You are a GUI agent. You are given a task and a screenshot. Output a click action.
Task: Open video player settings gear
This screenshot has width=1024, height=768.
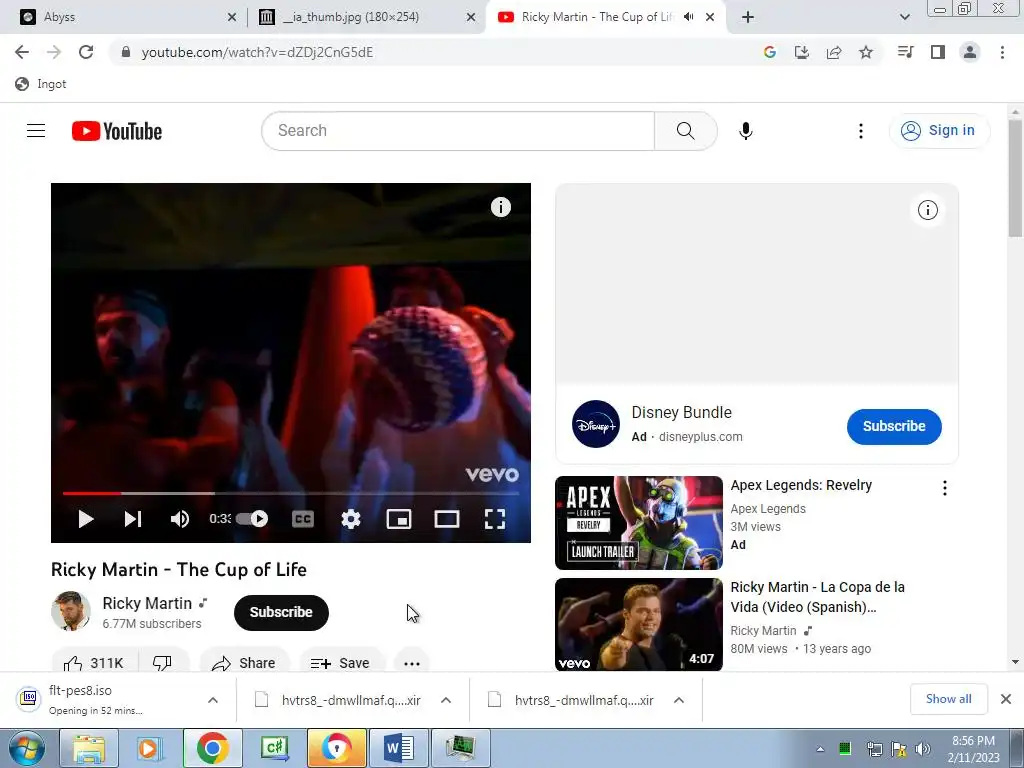[x=351, y=519]
